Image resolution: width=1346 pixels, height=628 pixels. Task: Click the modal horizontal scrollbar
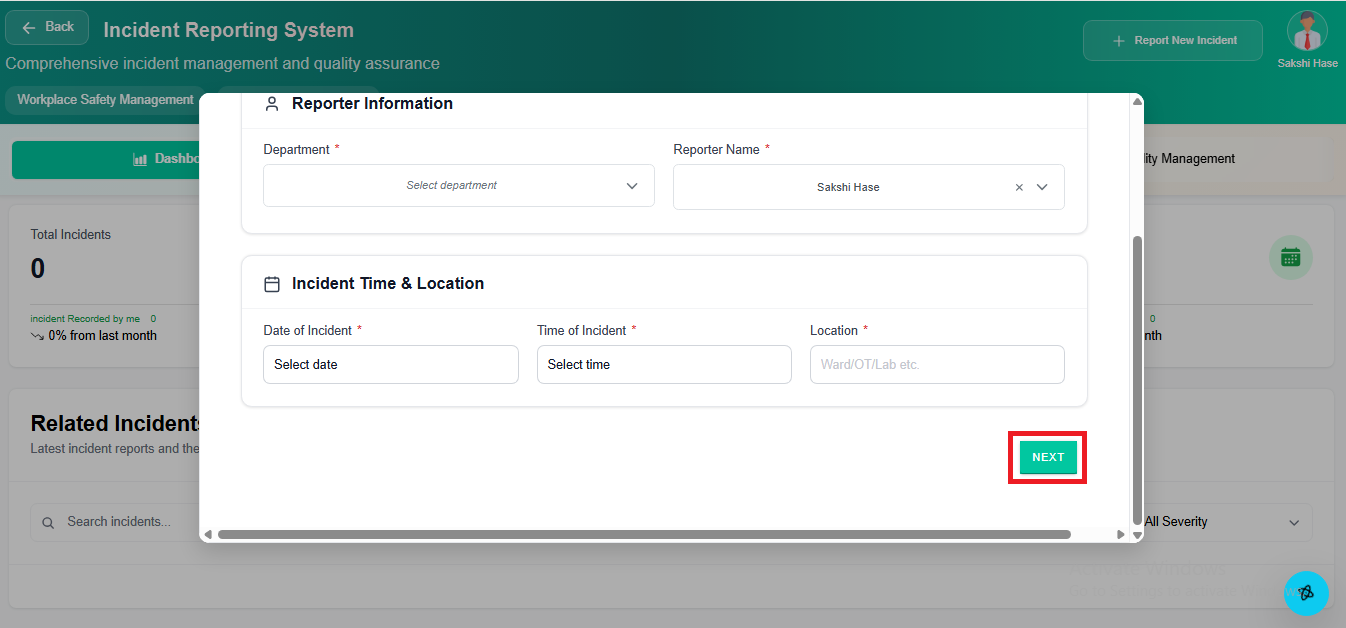643,534
